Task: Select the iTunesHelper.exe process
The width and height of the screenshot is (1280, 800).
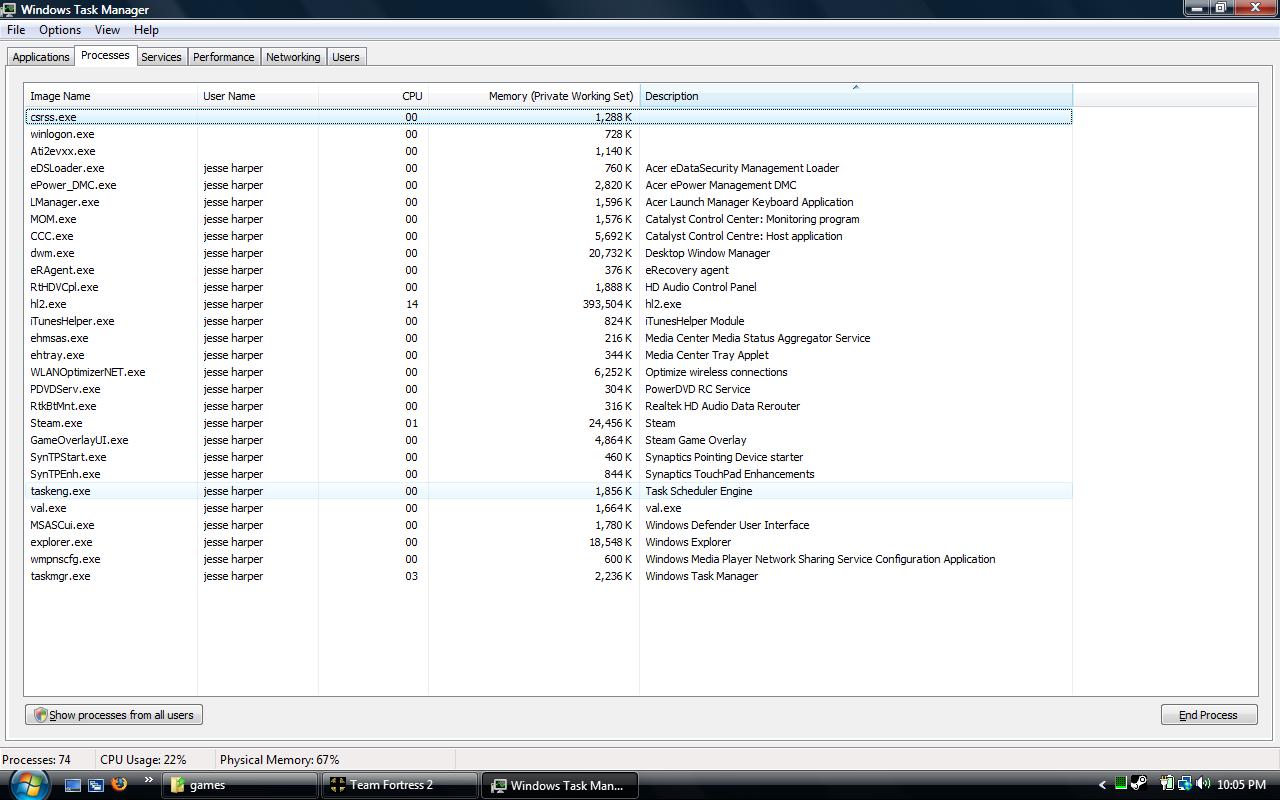Action: [548, 321]
